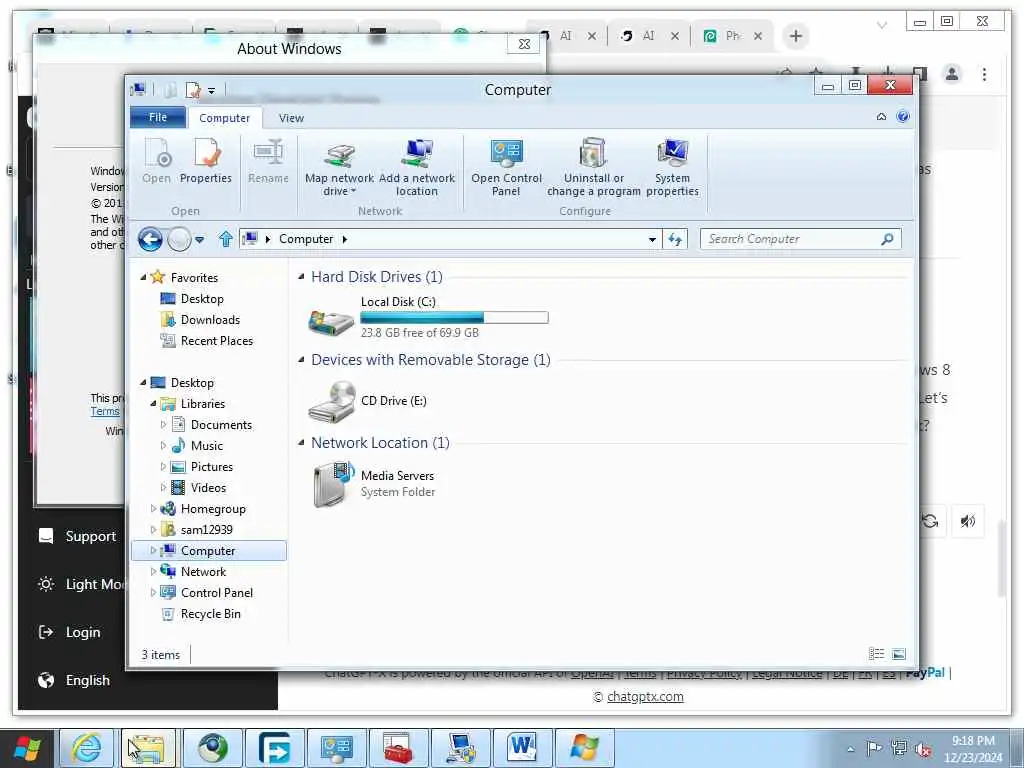1024x768 pixels.
Task: Open Internet Explorer from the taskbar
Action: (88, 748)
